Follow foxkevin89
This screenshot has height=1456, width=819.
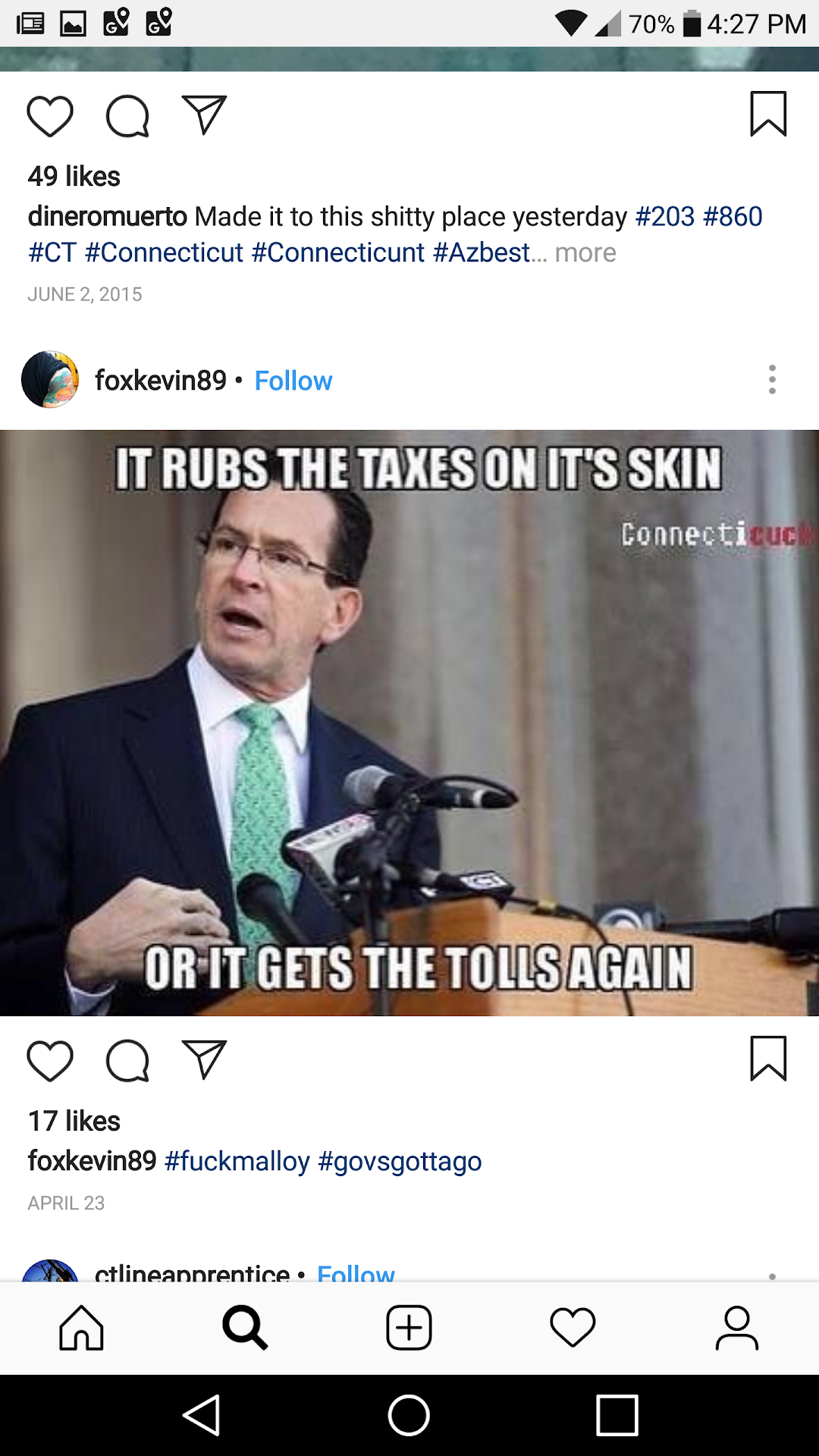point(293,381)
